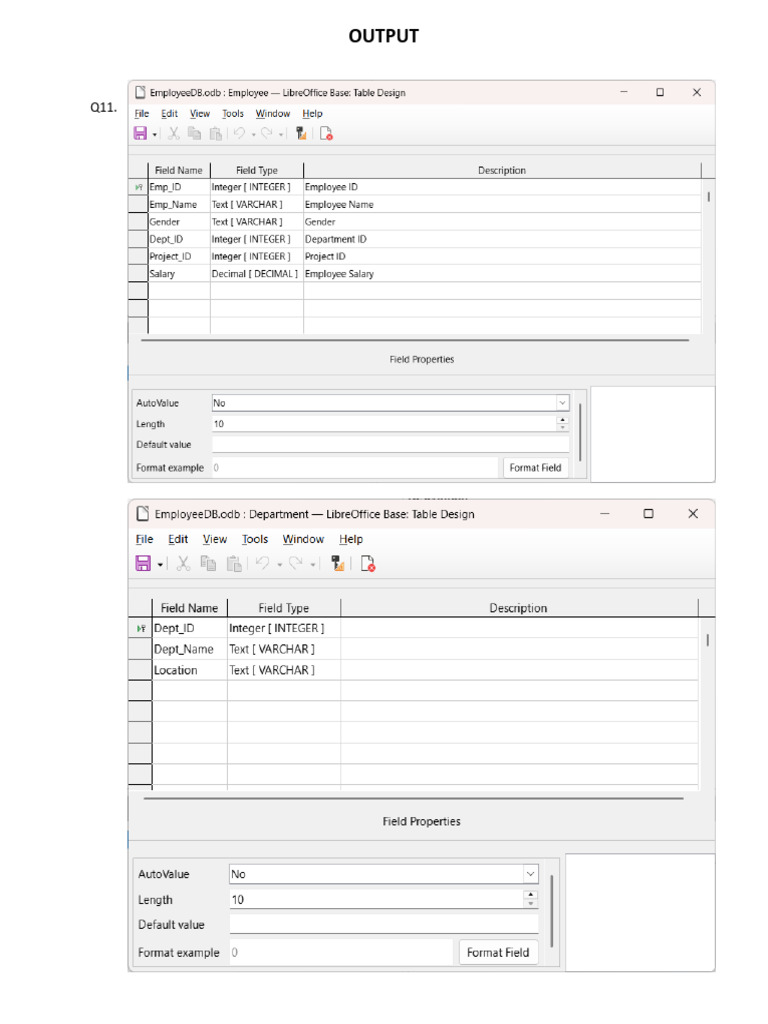Click Length stepper in Department window
Viewport: 768px width, 1024px height.
point(530,899)
